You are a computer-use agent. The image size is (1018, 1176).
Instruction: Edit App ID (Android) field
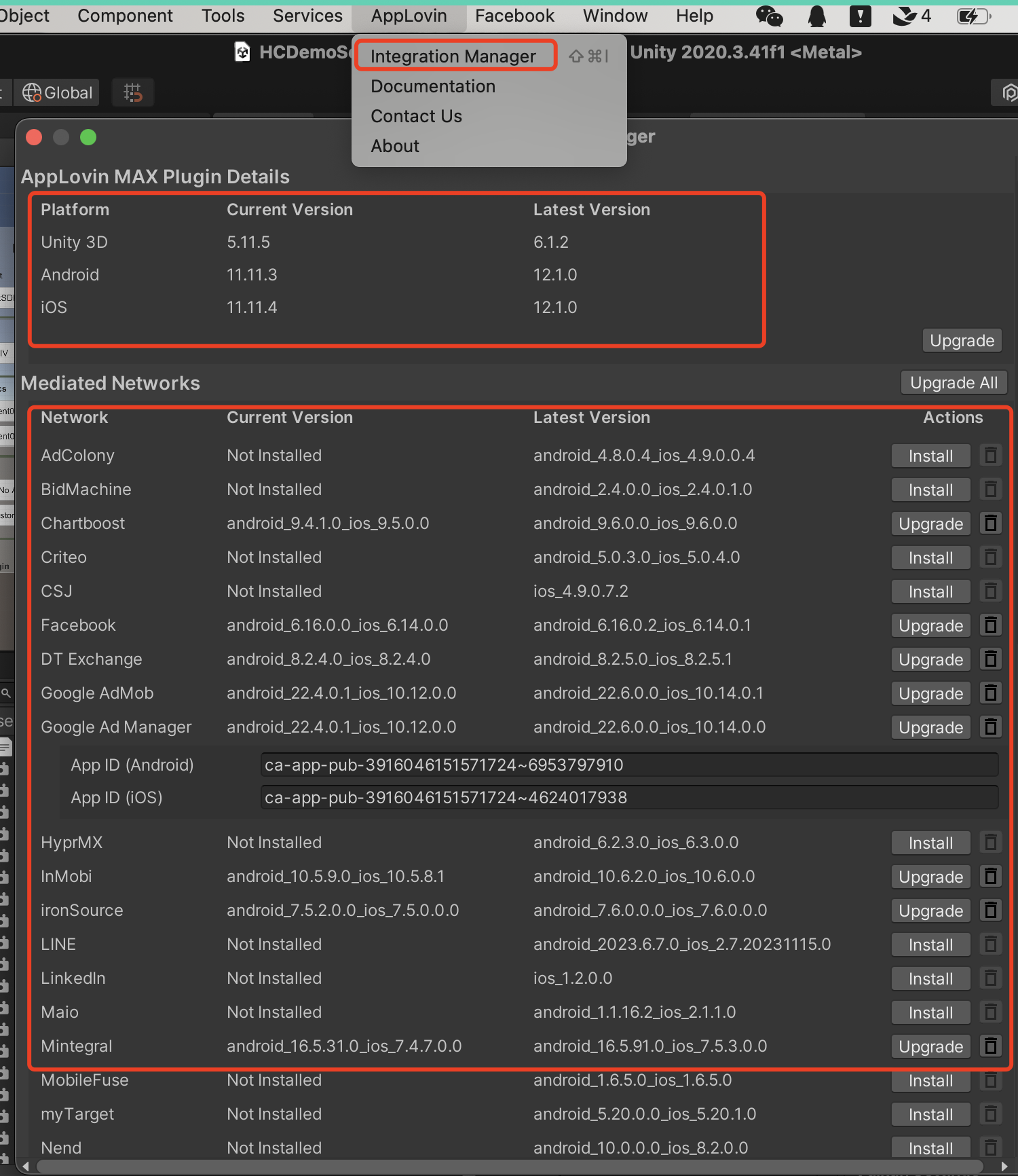click(629, 765)
